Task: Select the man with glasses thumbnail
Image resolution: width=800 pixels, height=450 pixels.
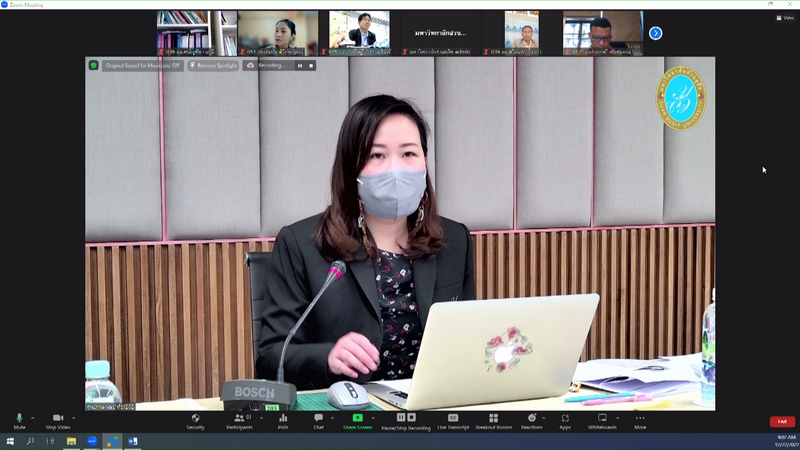Action: [603, 33]
